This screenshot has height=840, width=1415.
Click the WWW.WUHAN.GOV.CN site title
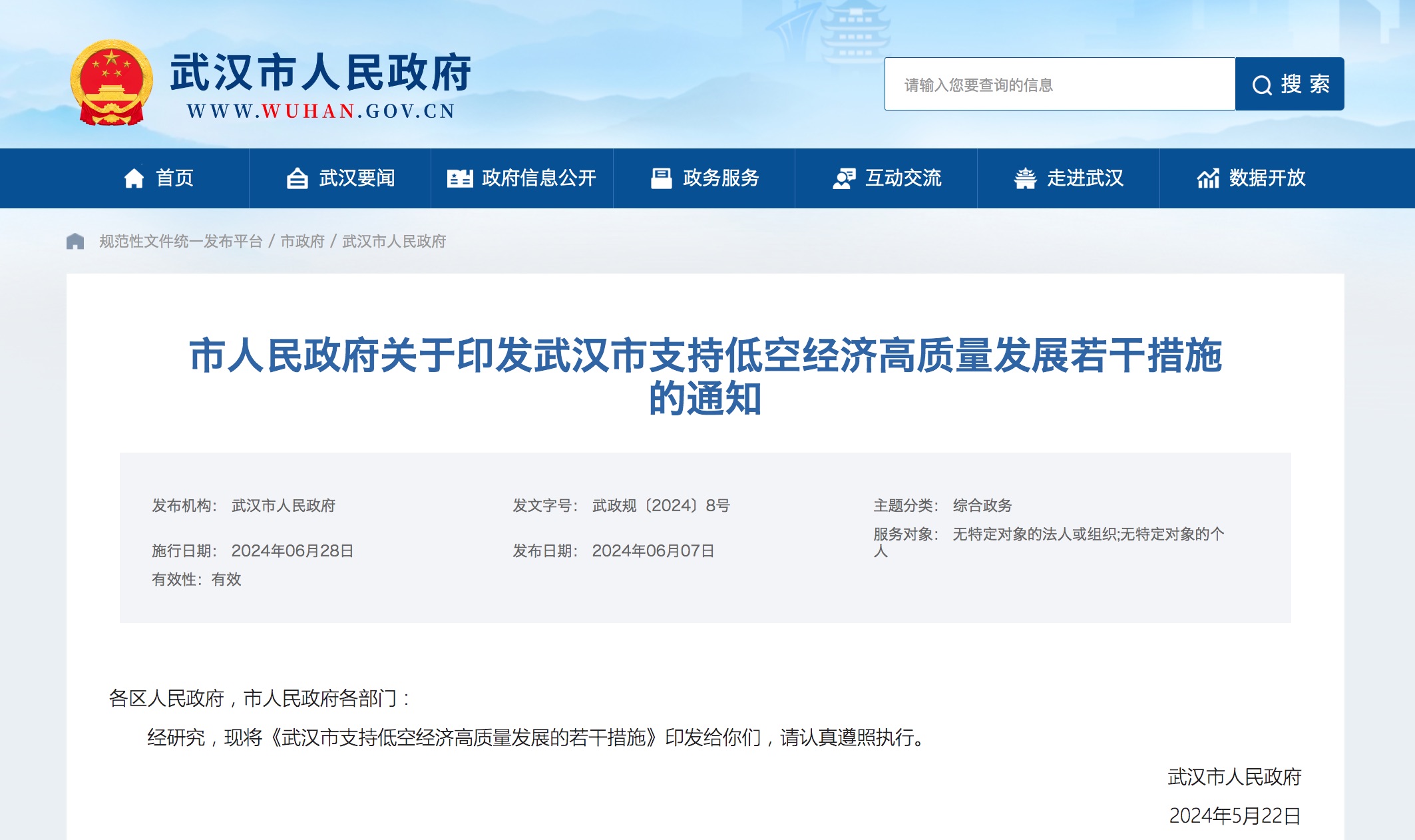[x=321, y=110]
